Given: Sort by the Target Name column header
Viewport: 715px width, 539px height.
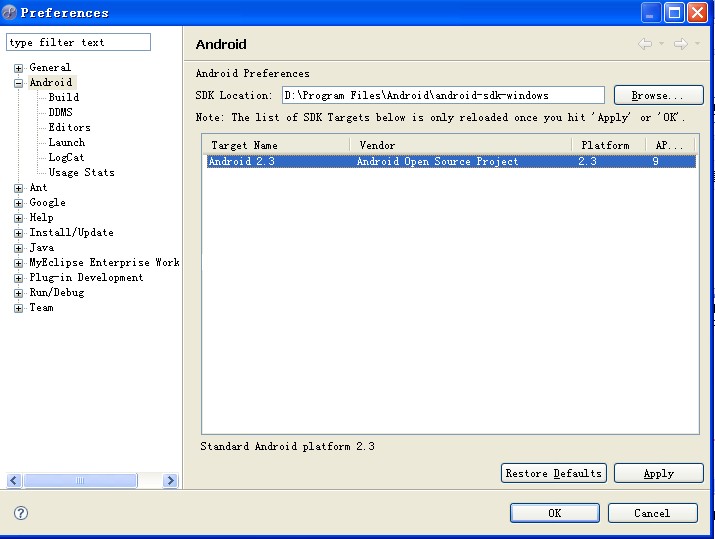Looking at the screenshot, I should click(x=276, y=145).
